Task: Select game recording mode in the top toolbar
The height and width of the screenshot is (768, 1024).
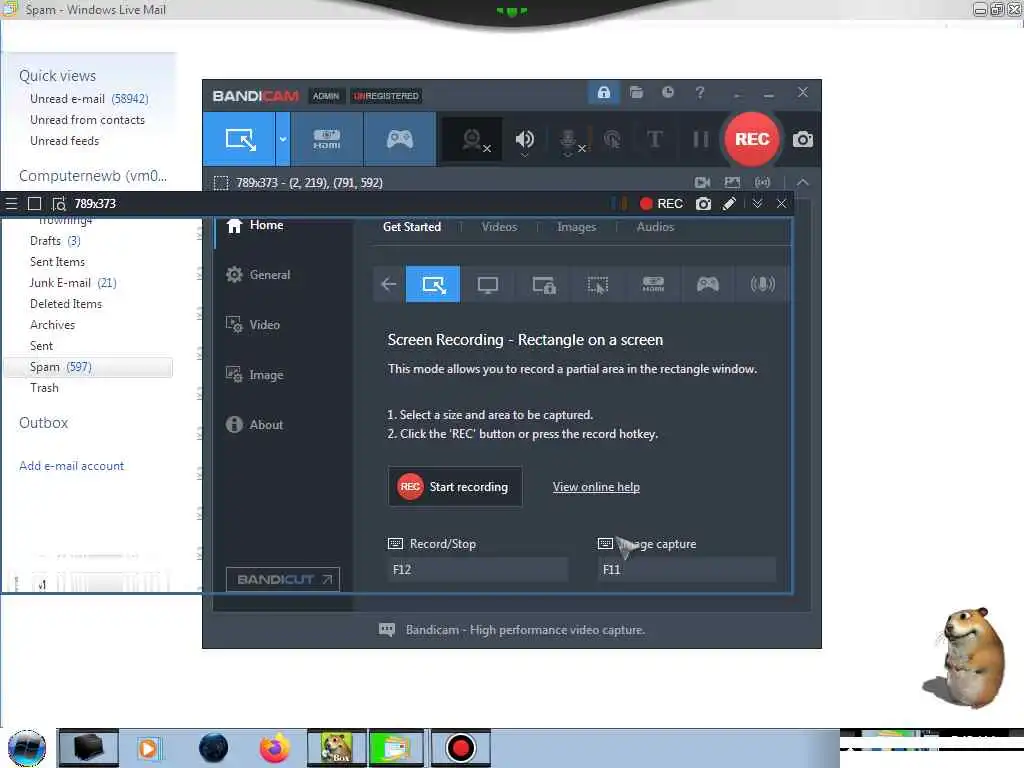Action: (400, 139)
